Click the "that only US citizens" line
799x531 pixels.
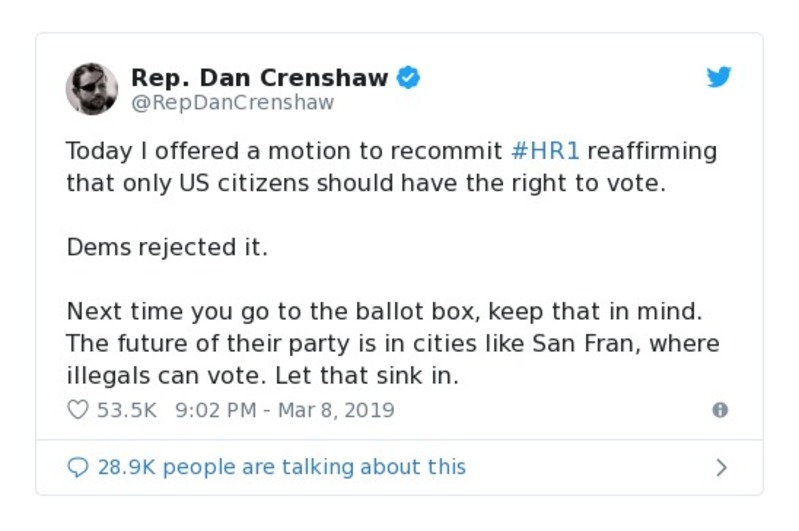click(x=365, y=184)
